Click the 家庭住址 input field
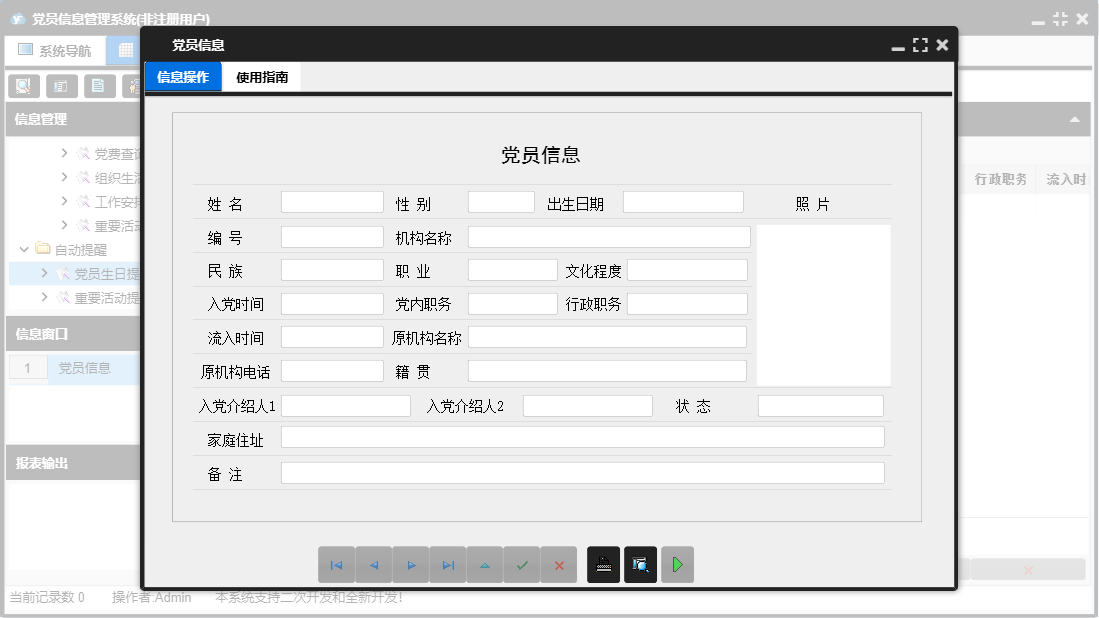 pos(582,437)
